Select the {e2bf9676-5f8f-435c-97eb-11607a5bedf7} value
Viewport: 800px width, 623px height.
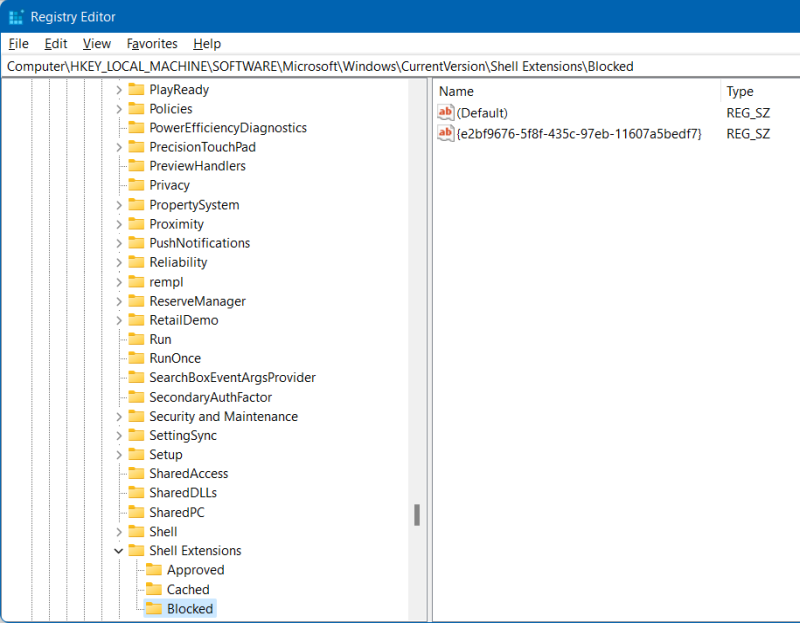click(579, 134)
